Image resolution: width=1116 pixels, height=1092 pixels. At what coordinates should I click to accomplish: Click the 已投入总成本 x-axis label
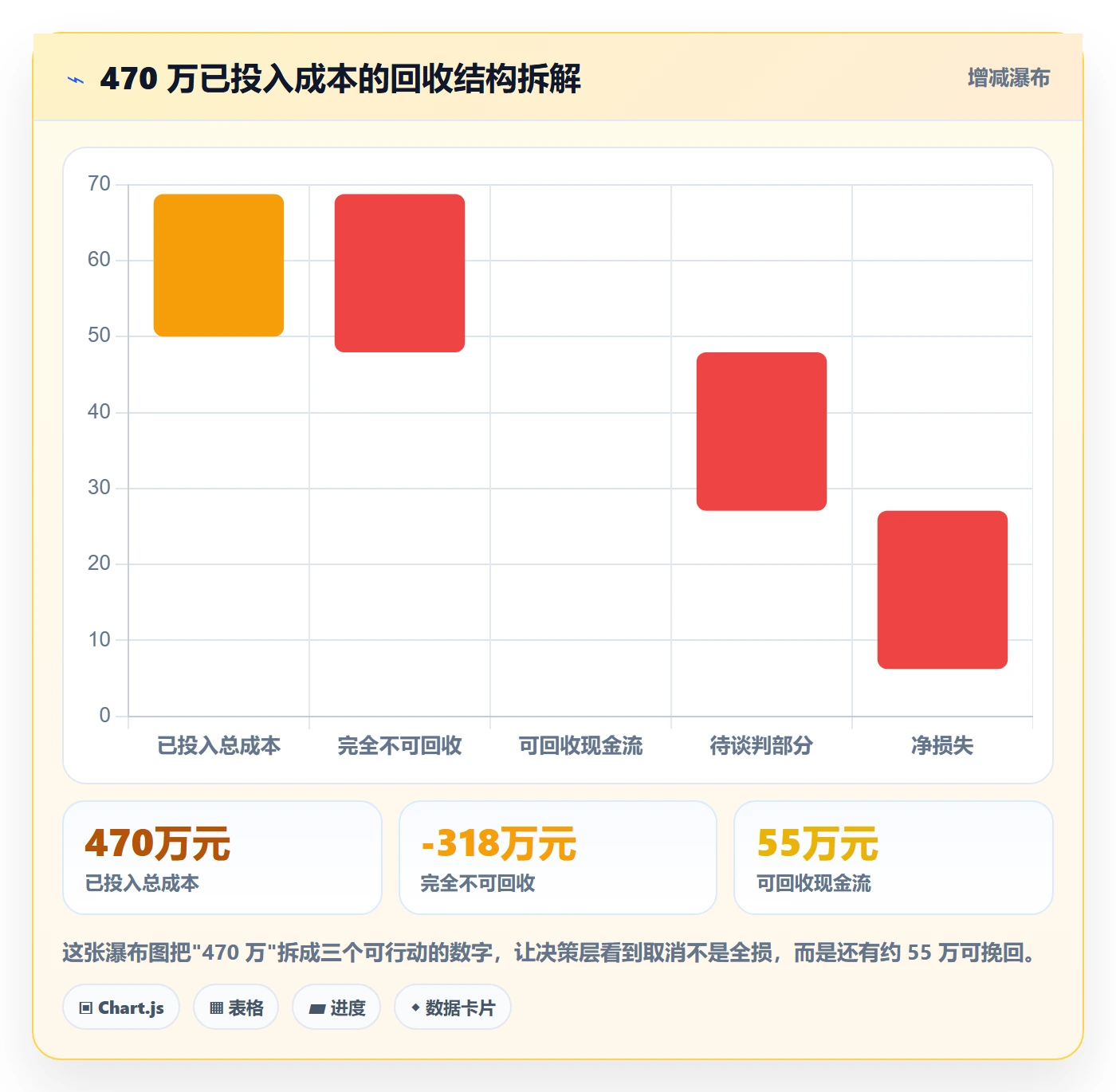(x=218, y=745)
